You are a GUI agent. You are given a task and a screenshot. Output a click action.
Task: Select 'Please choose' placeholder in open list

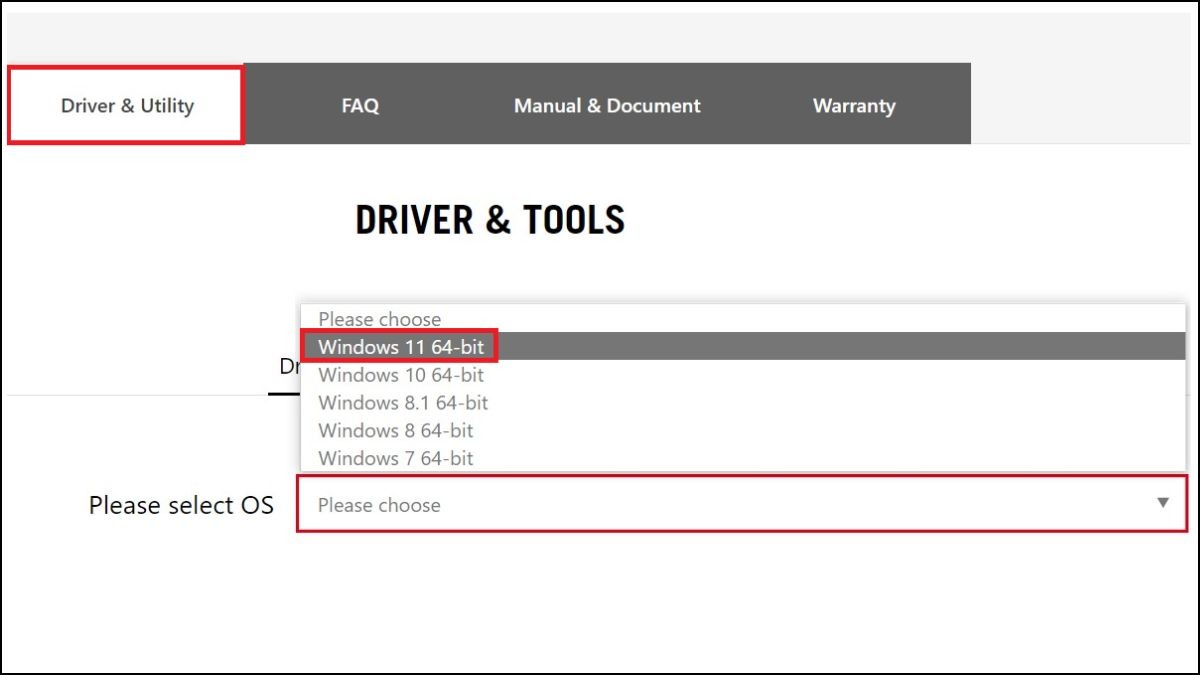pos(743,319)
